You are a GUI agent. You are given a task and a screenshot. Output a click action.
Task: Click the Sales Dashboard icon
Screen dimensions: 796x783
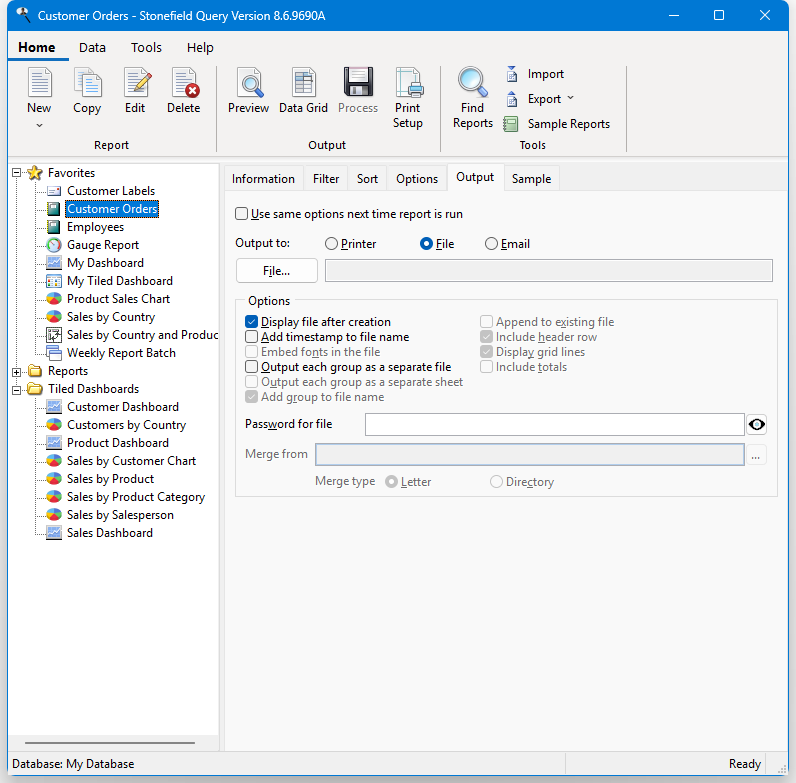pyautogui.click(x=54, y=533)
